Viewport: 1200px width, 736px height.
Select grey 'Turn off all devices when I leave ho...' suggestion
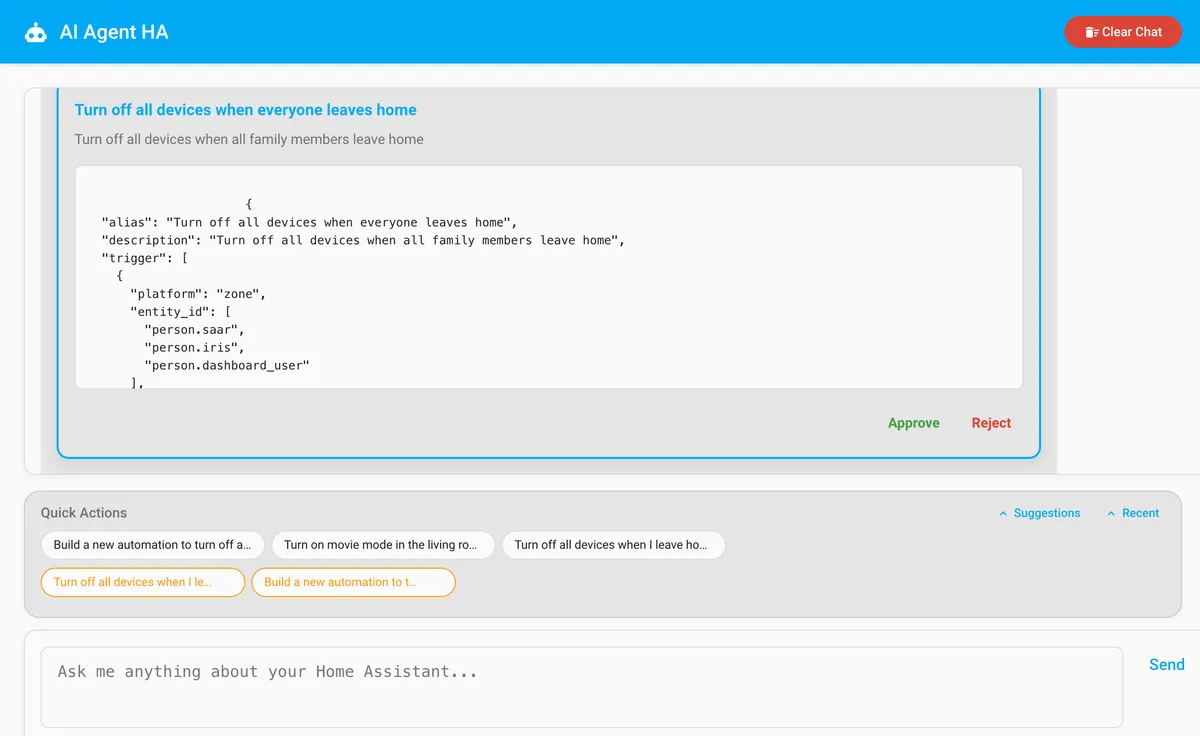(x=613, y=545)
